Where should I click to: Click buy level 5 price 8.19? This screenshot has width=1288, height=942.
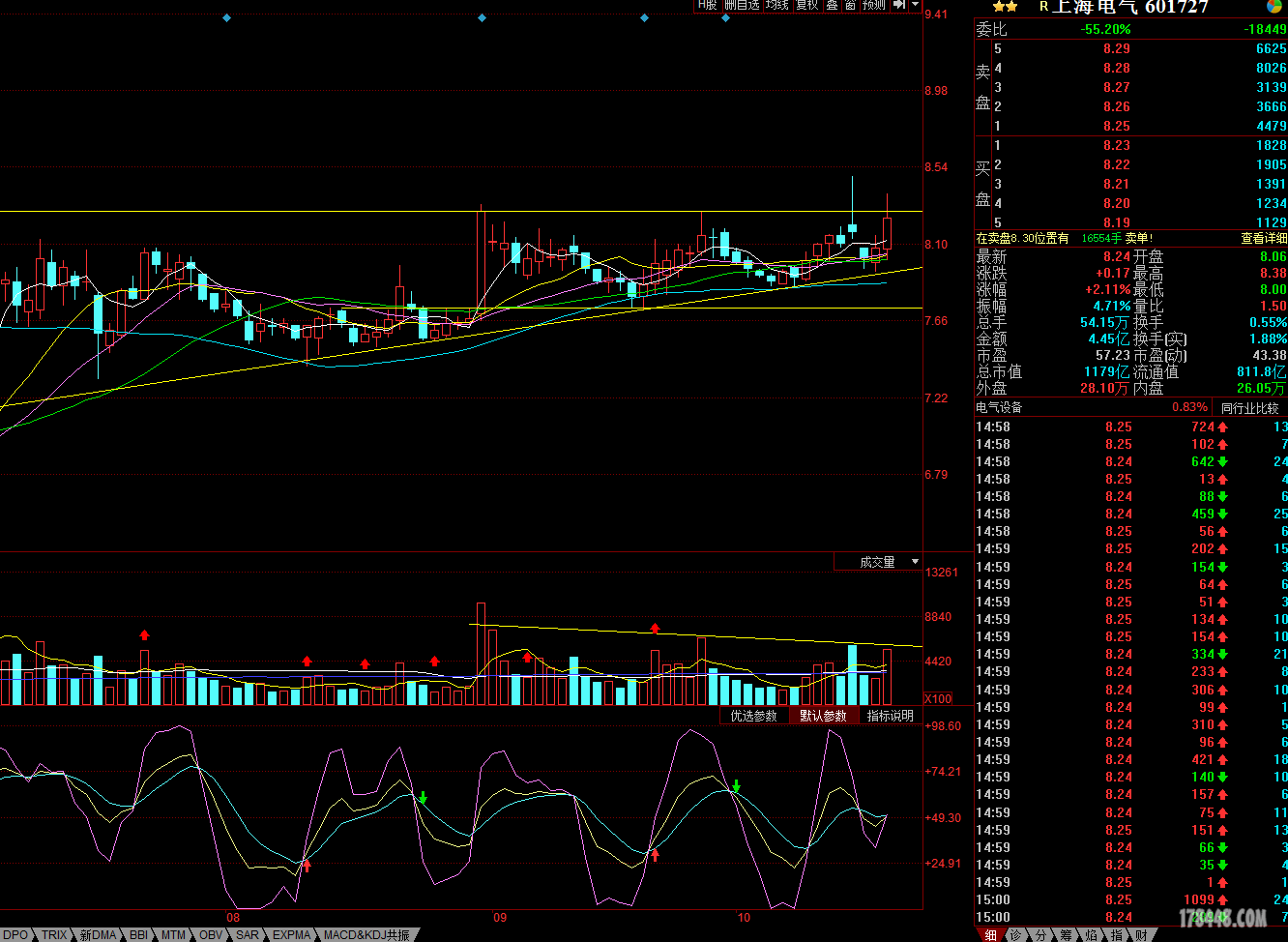(1116, 222)
